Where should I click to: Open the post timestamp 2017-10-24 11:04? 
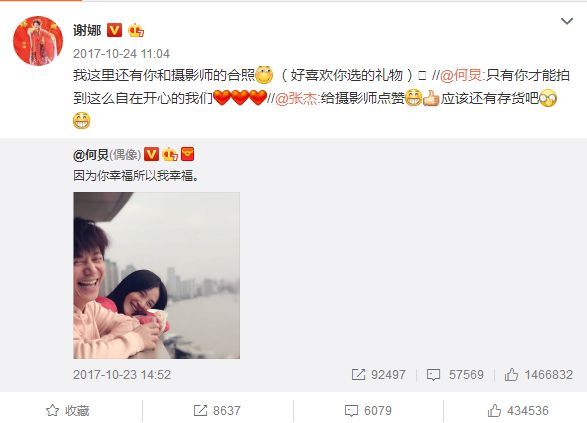click(121, 54)
